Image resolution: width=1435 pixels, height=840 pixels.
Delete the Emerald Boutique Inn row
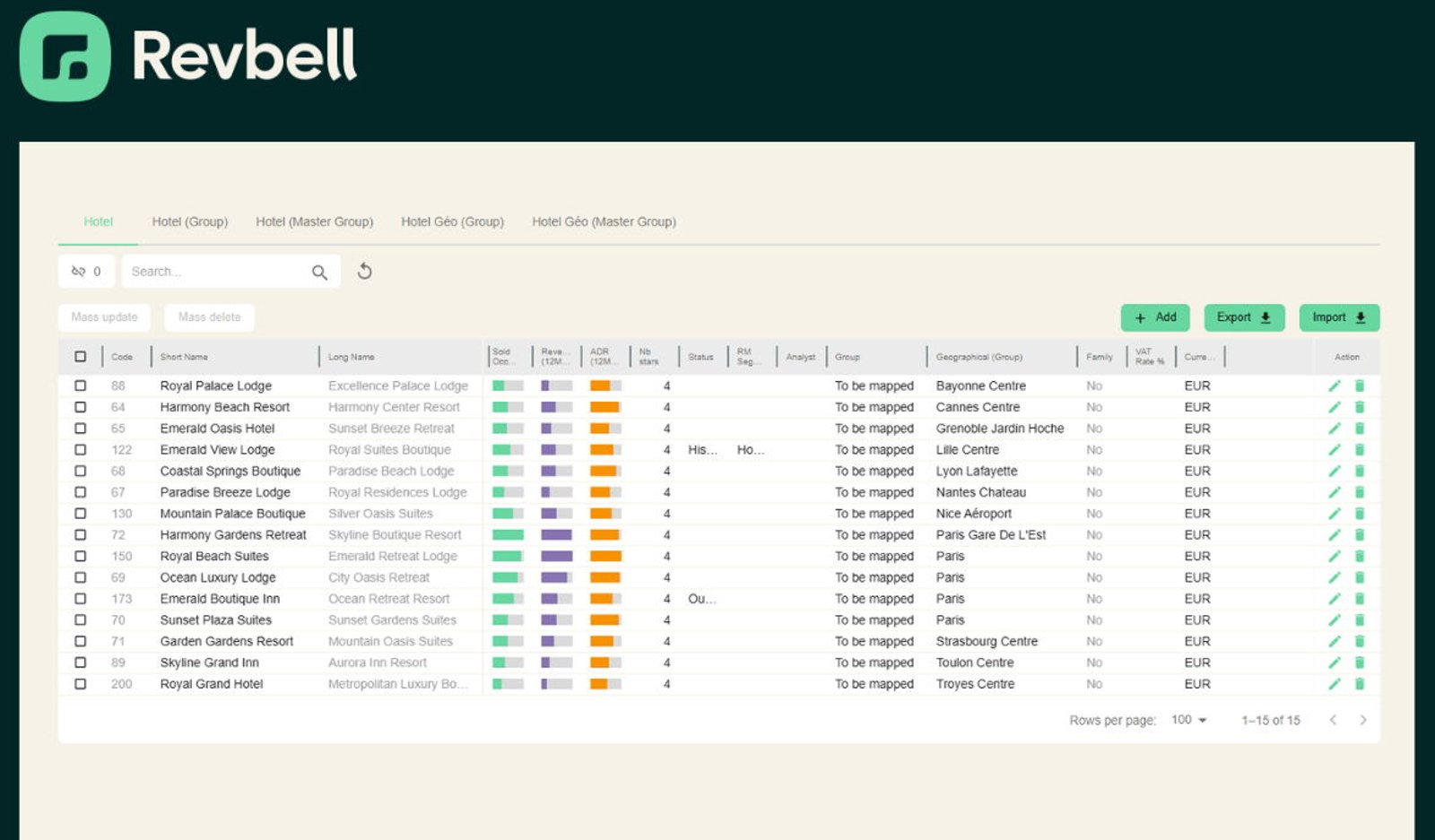1360,599
